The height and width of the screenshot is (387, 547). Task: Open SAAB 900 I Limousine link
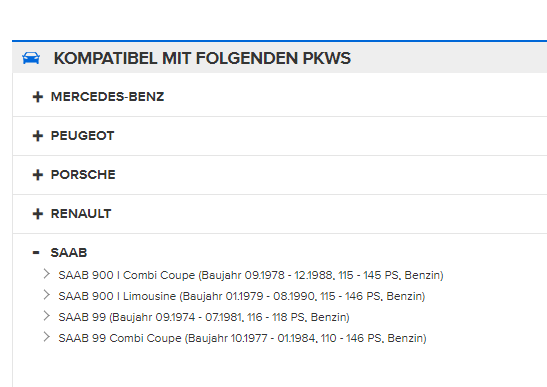(242, 296)
